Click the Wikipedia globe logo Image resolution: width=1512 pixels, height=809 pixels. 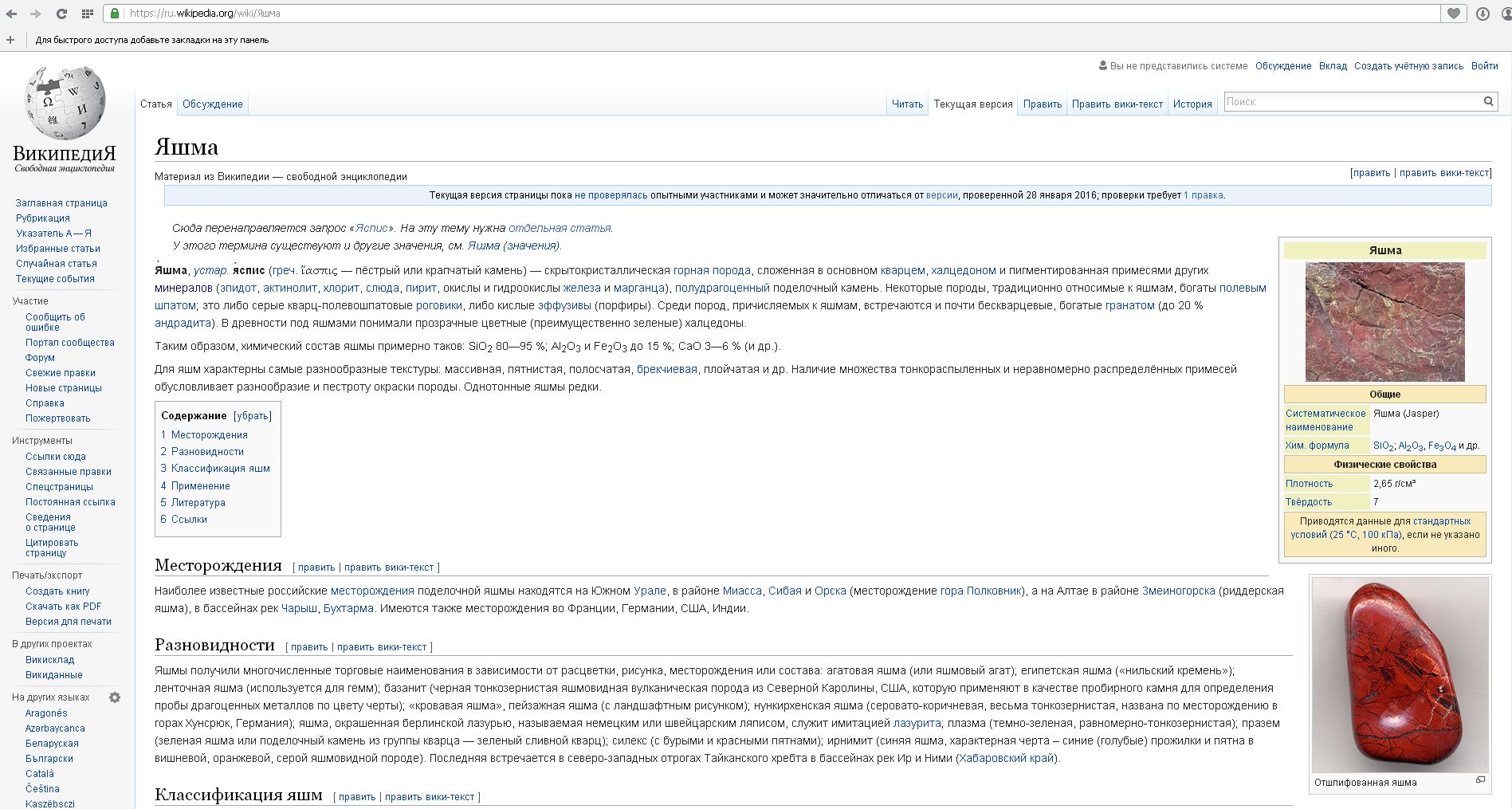tap(65, 104)
